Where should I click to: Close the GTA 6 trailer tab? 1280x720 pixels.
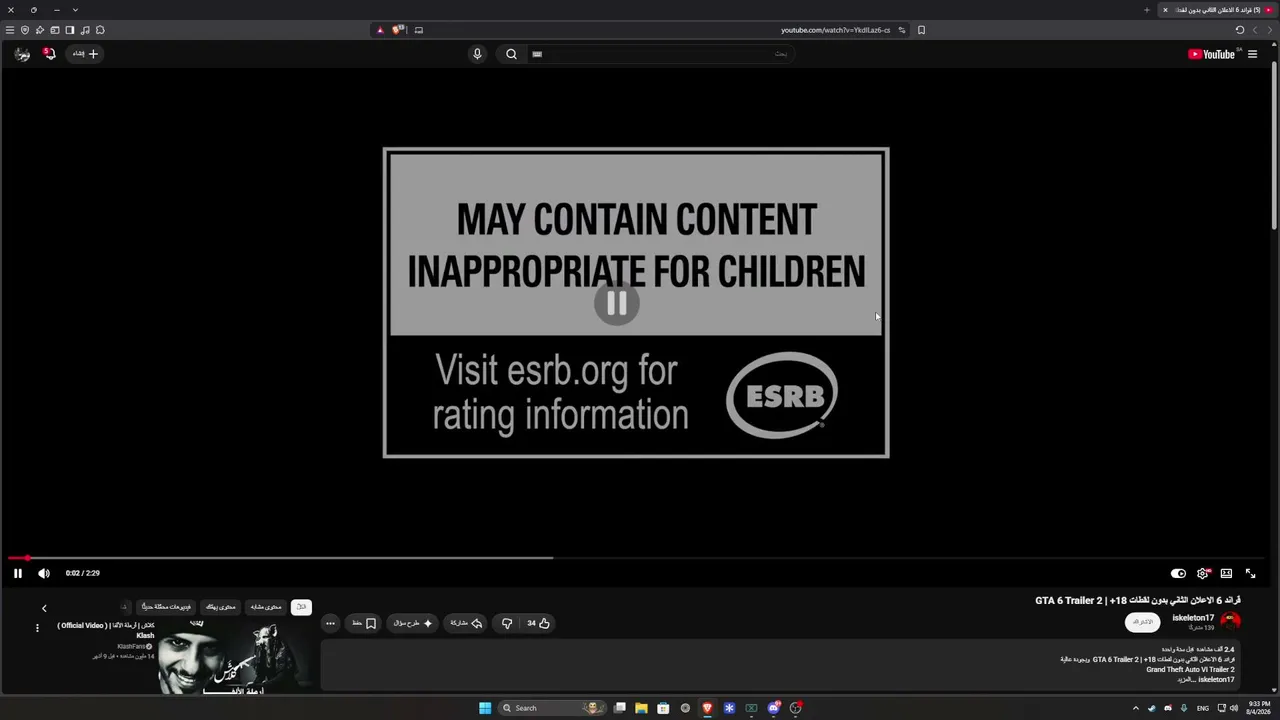(1165, 10)
